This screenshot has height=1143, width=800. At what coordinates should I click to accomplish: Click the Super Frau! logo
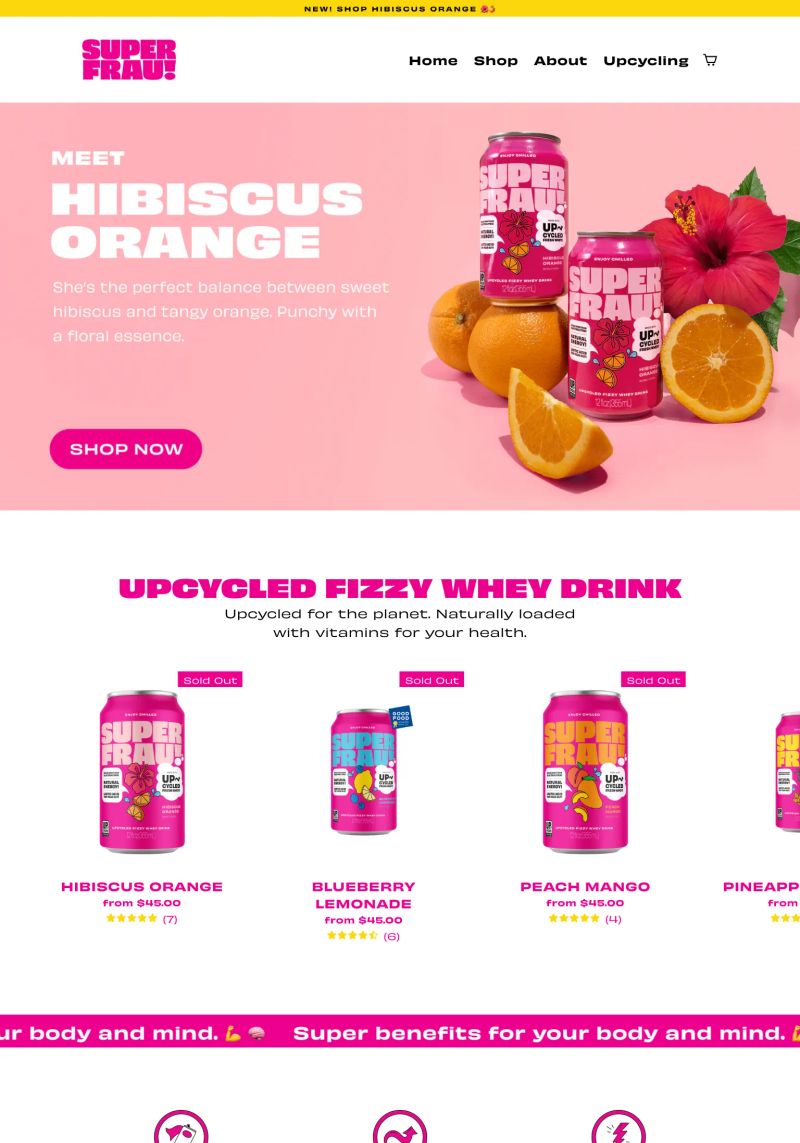click(129, 59)
